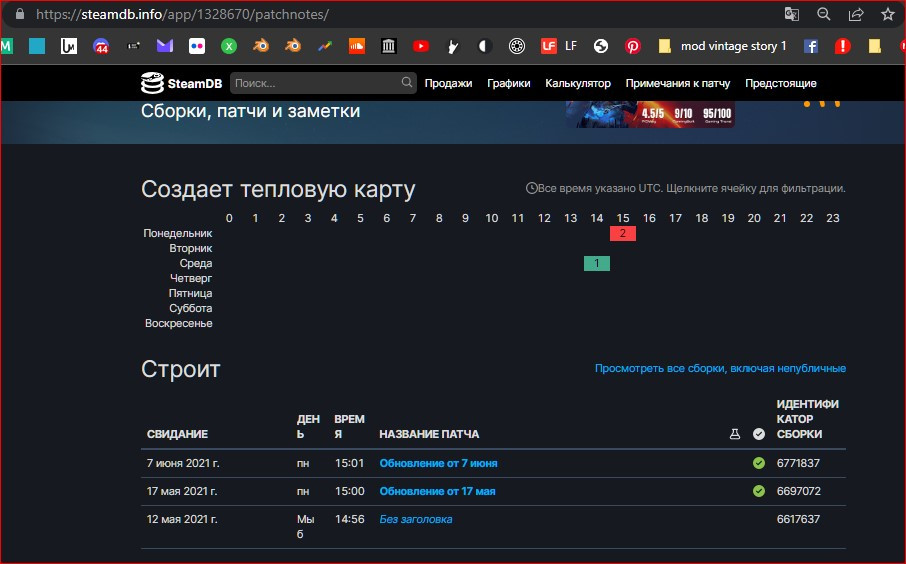Open the YouTube bookmark
The height and width of the screenshot is (564, 906).
(421, 46)
